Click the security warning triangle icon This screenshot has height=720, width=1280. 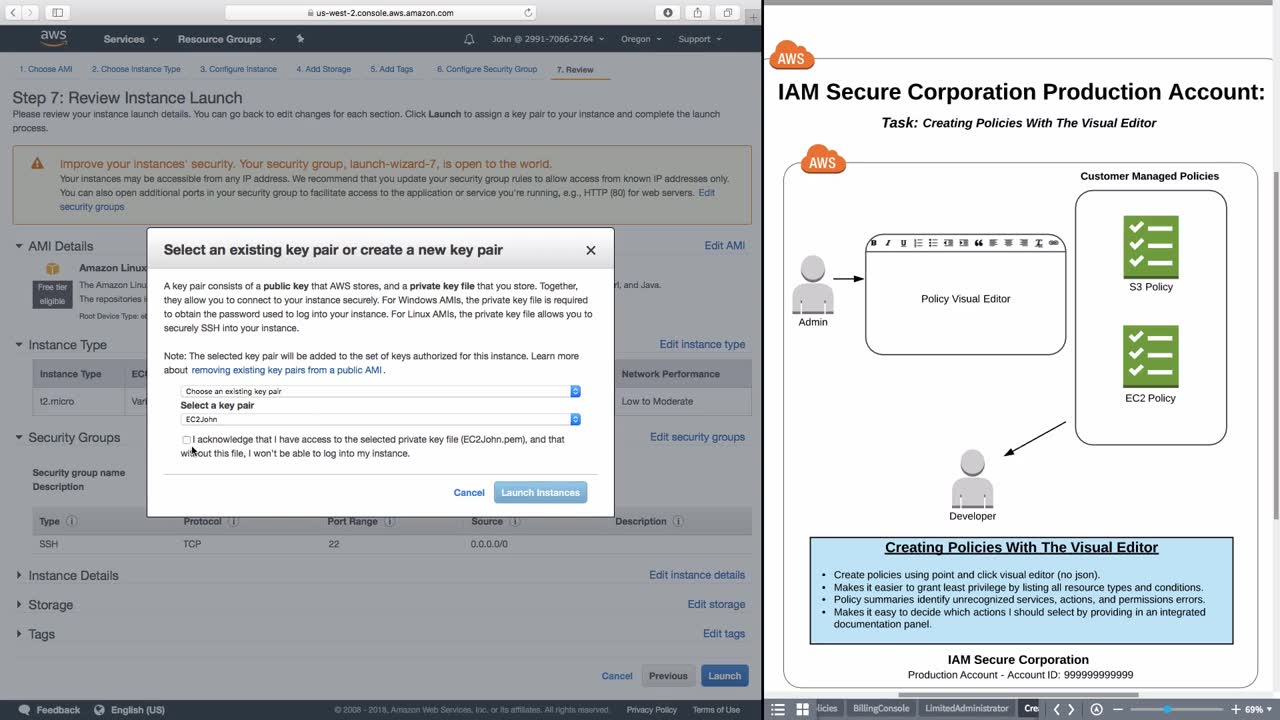point(37,163)
